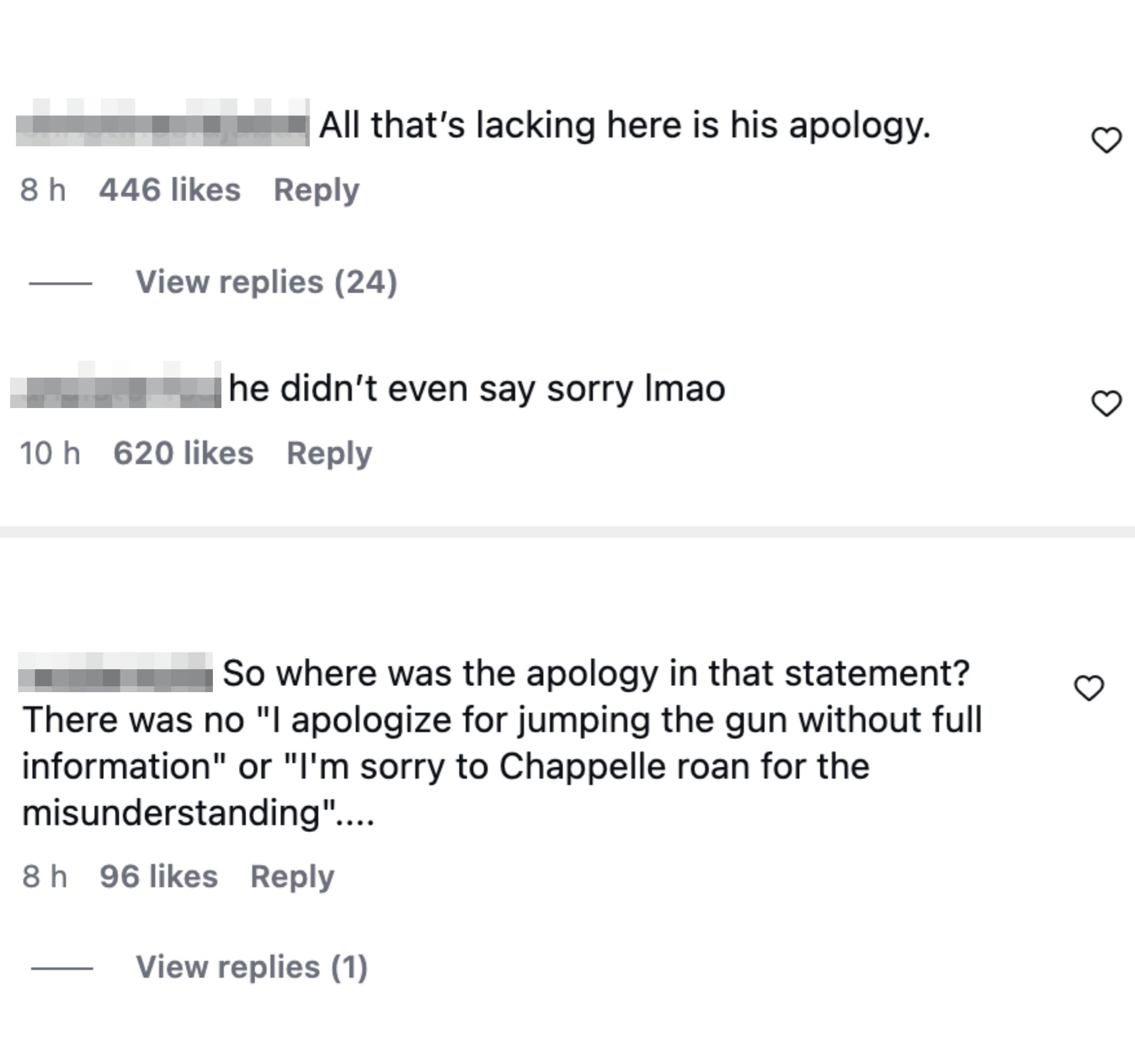The image size is (1135, 1064).
Task: Click the text "he didn't even say sorry lmao"
Action: point(477,389)
